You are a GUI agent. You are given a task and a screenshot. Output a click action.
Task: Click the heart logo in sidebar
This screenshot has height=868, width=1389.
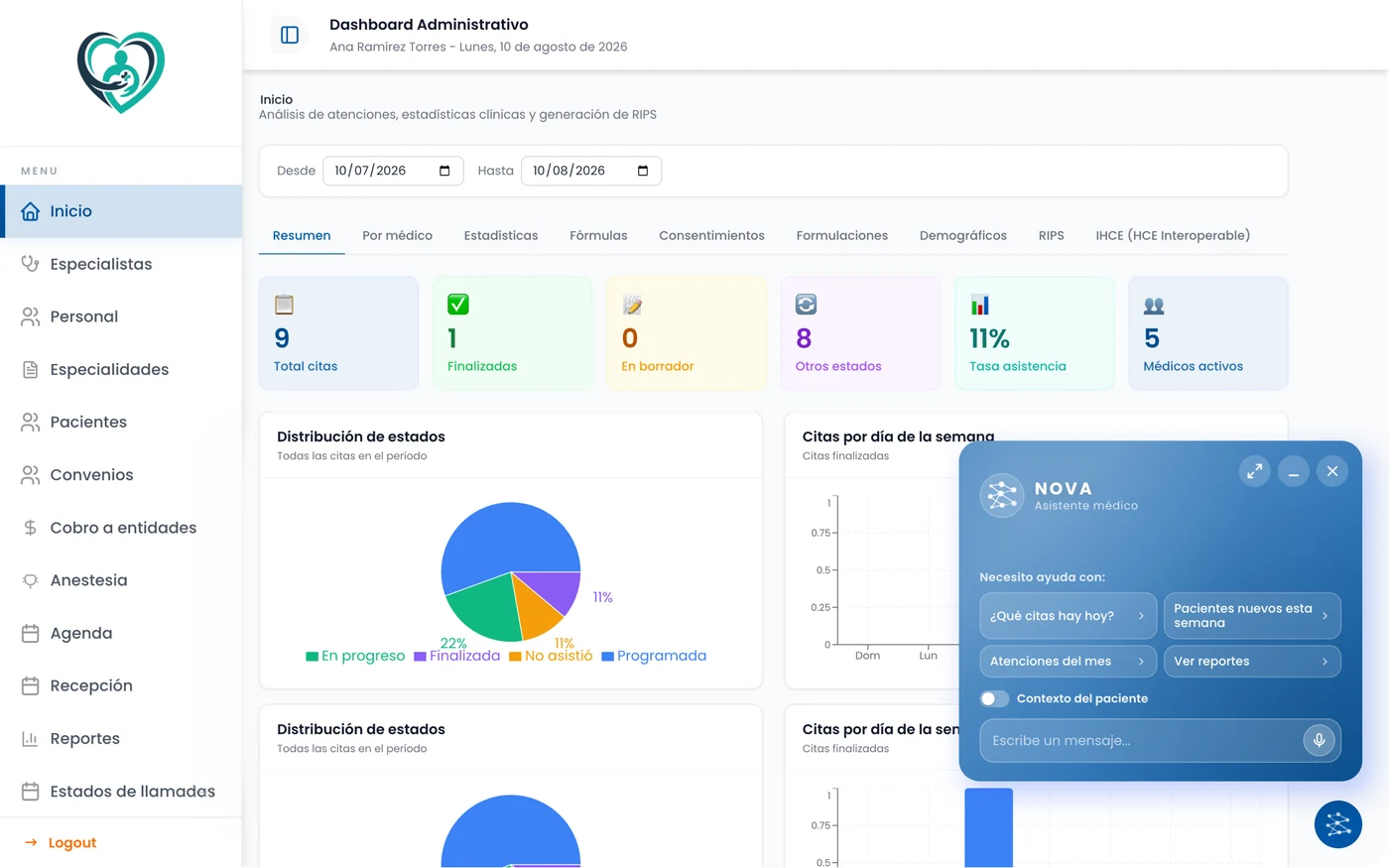121,71
